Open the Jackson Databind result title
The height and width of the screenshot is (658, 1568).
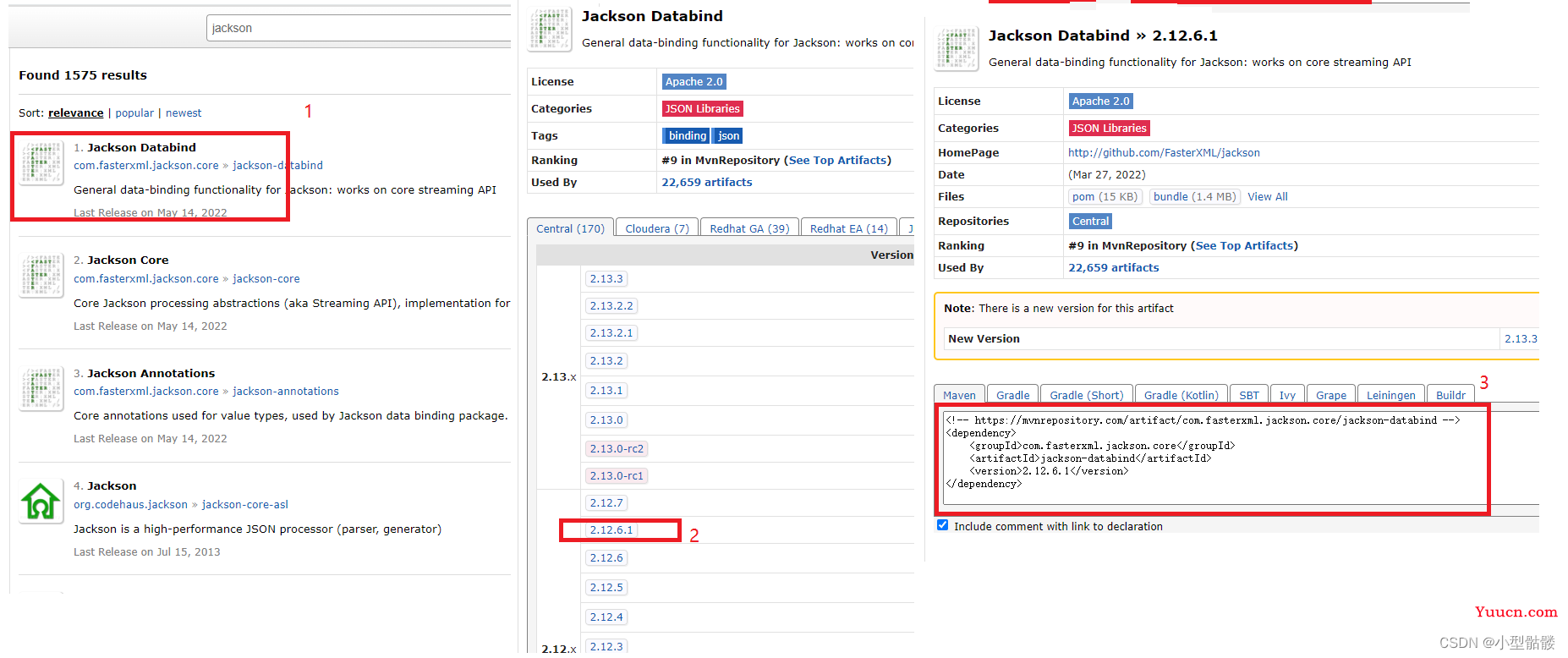(141, 147)
